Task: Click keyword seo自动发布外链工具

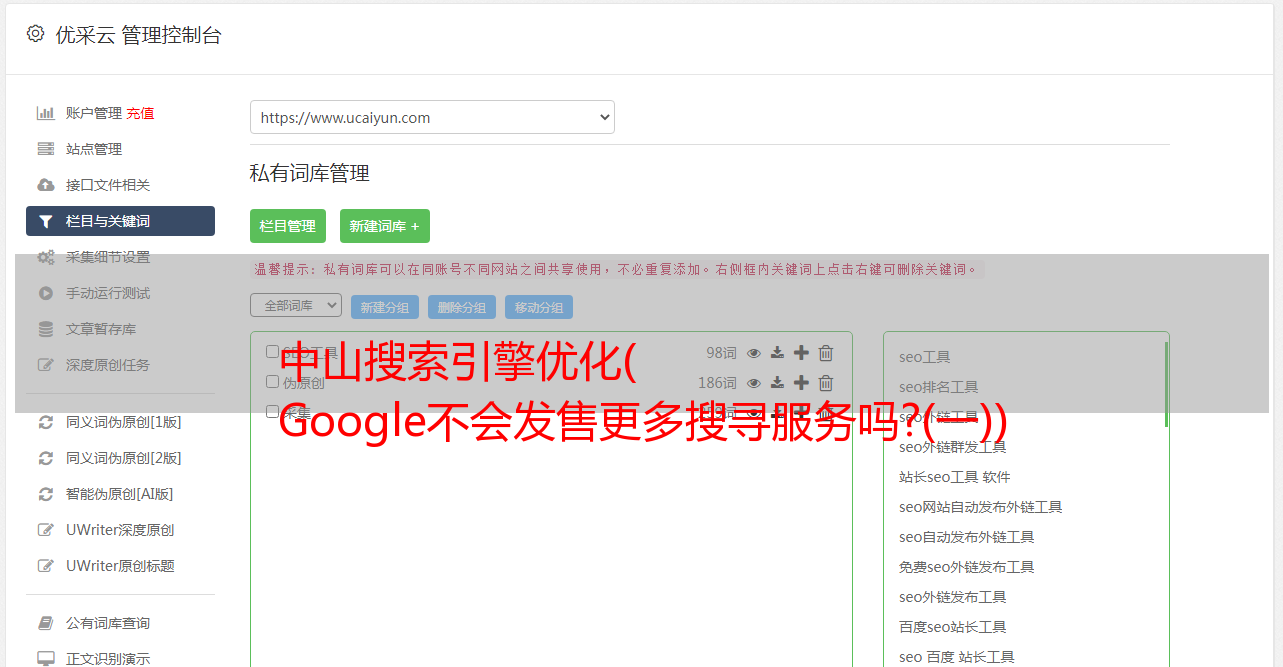Action: tap(967, 537)
